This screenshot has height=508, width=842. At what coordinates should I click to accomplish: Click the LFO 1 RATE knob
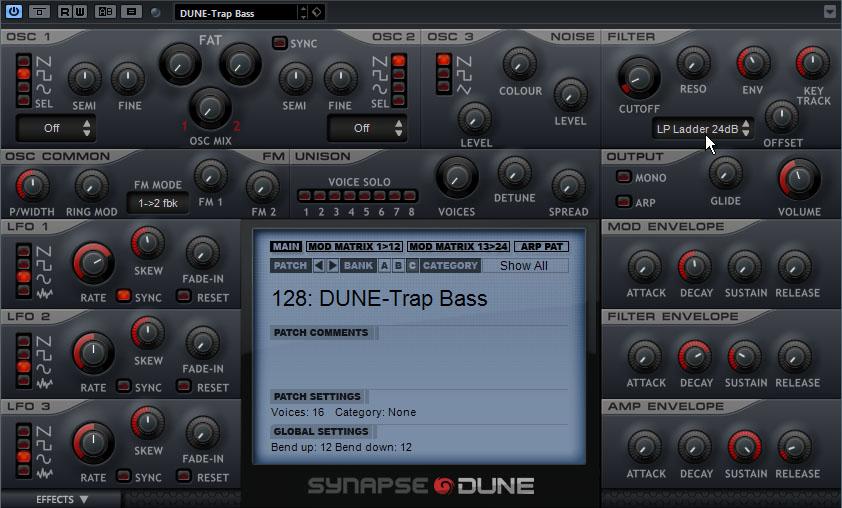[93, 263]
